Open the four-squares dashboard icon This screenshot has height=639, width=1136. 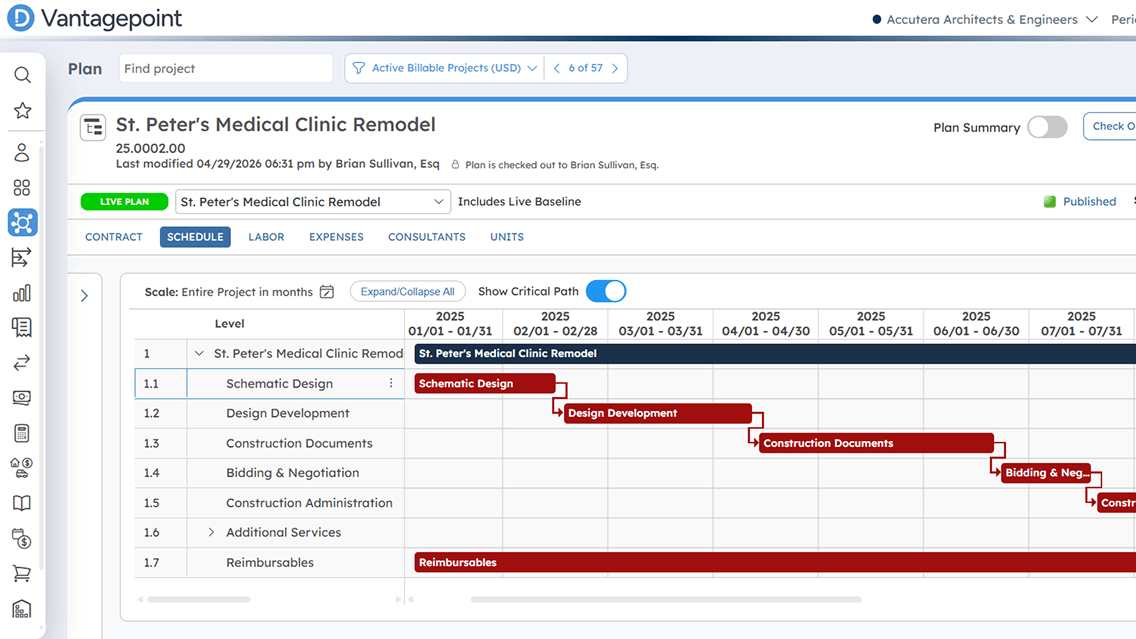pos(22,188)
